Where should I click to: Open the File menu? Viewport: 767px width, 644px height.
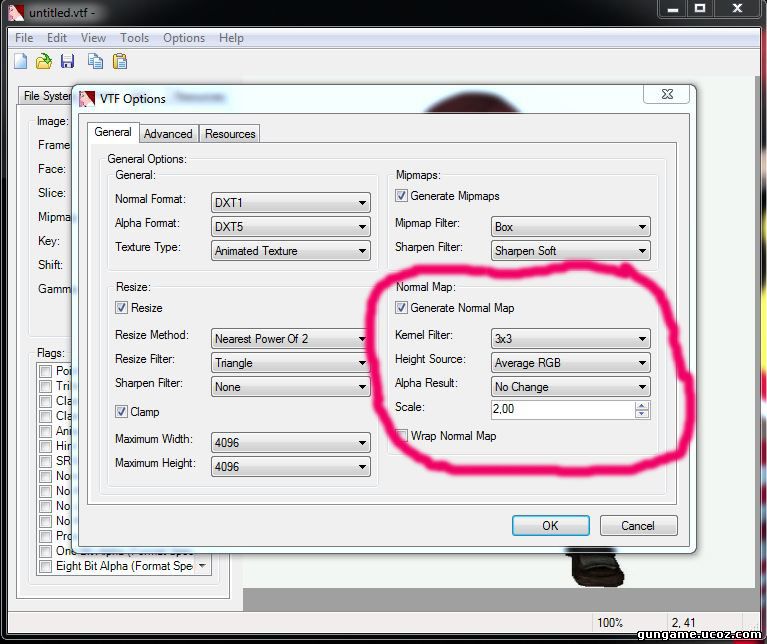24,38
